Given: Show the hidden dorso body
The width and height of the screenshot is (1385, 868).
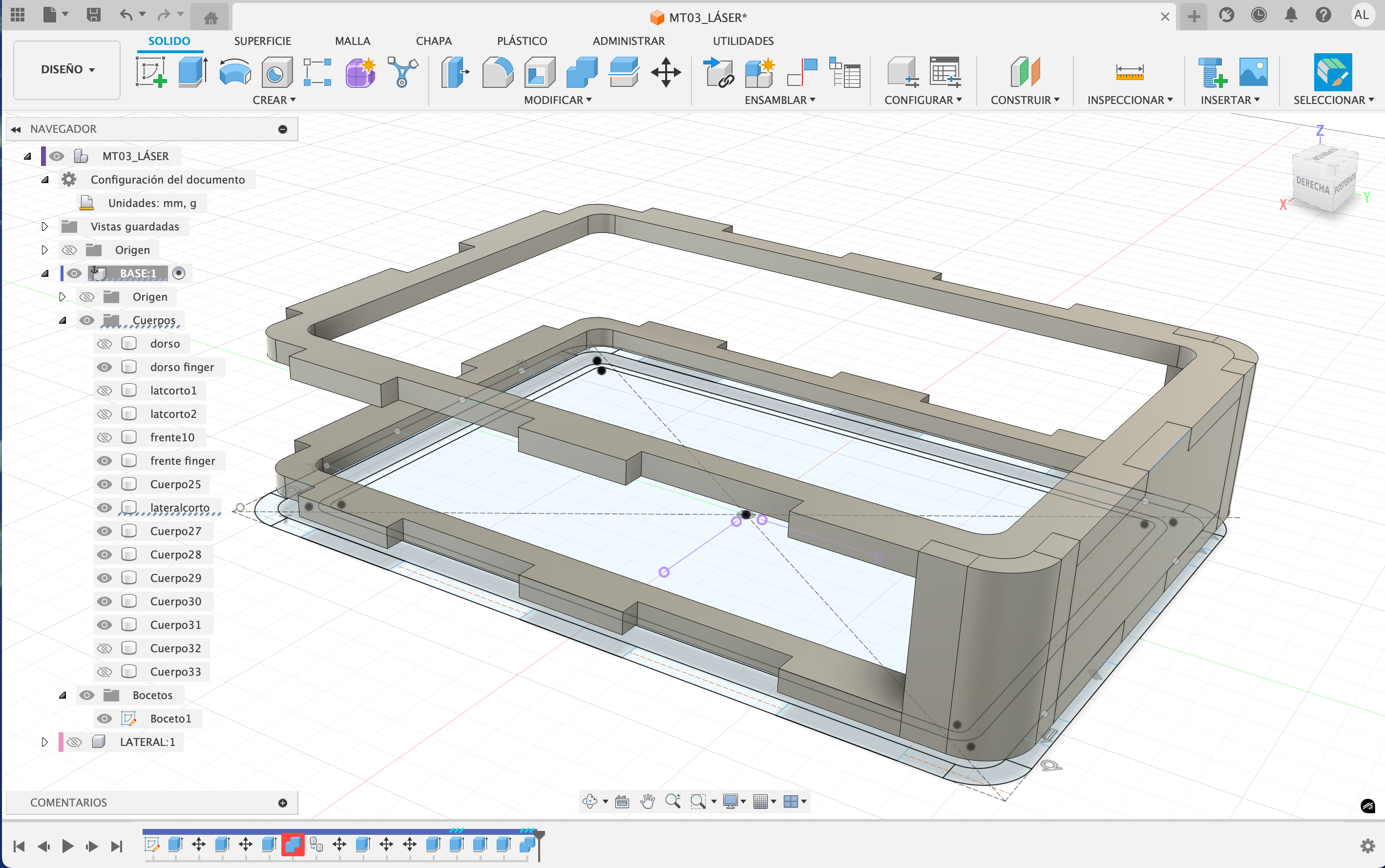Looking at the screenshot, I should pyautogui.click(x=104, y=344).
